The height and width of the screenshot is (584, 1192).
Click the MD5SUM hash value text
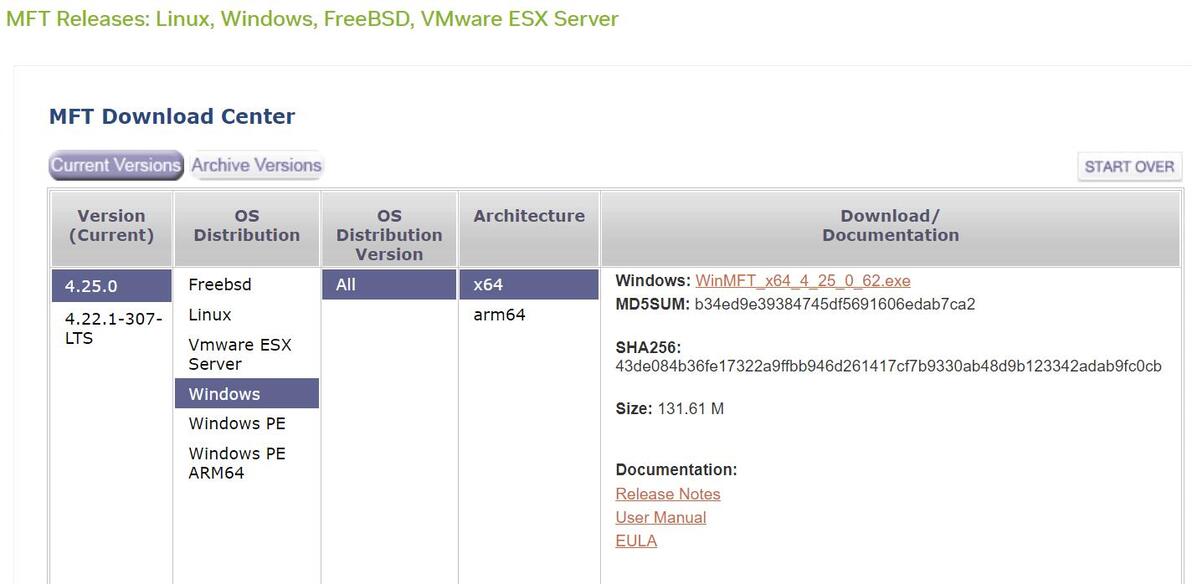[834, 304]
